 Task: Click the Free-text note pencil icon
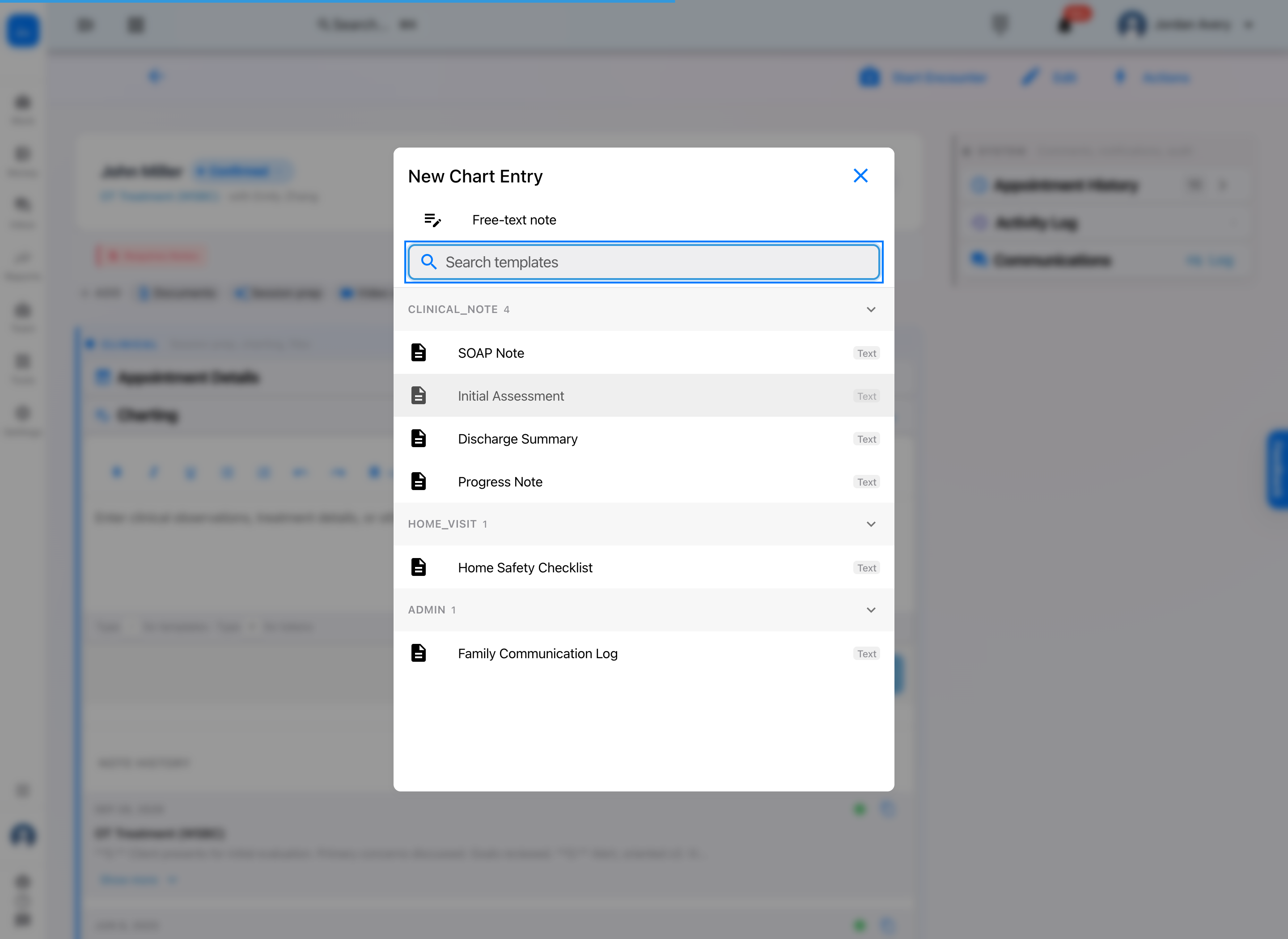[x=432, y=220]
